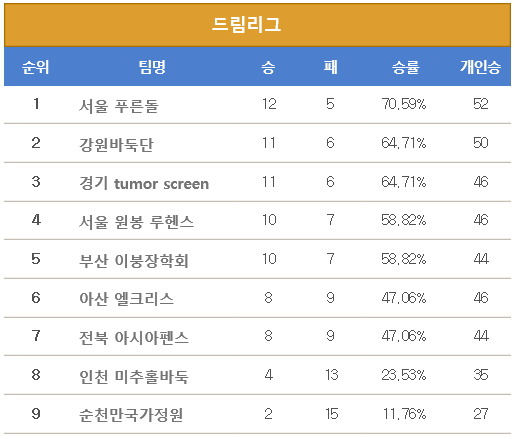
Task: Click the 개인승 column header
Action: [x=481, y=67]
